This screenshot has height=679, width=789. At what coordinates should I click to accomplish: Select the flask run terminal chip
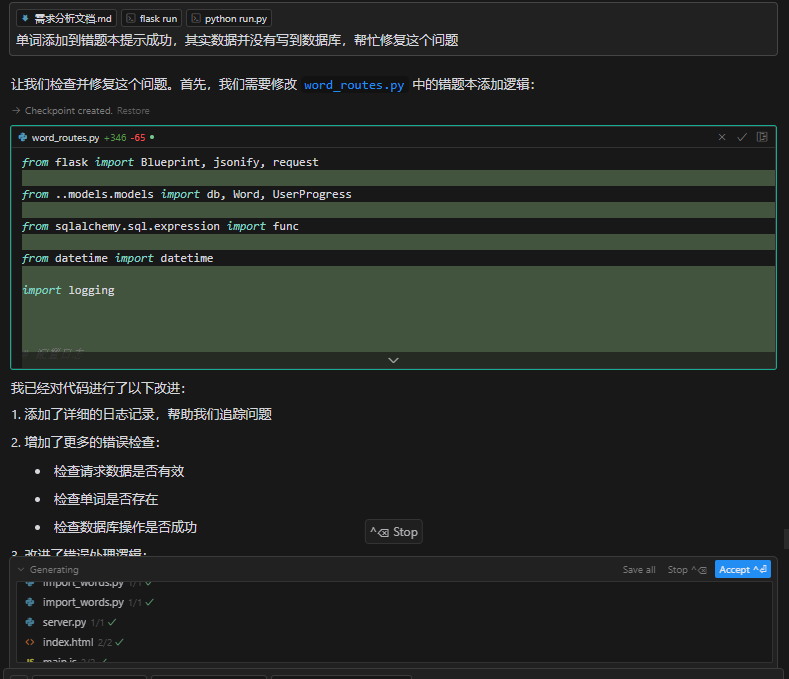[x=151, y=19]
